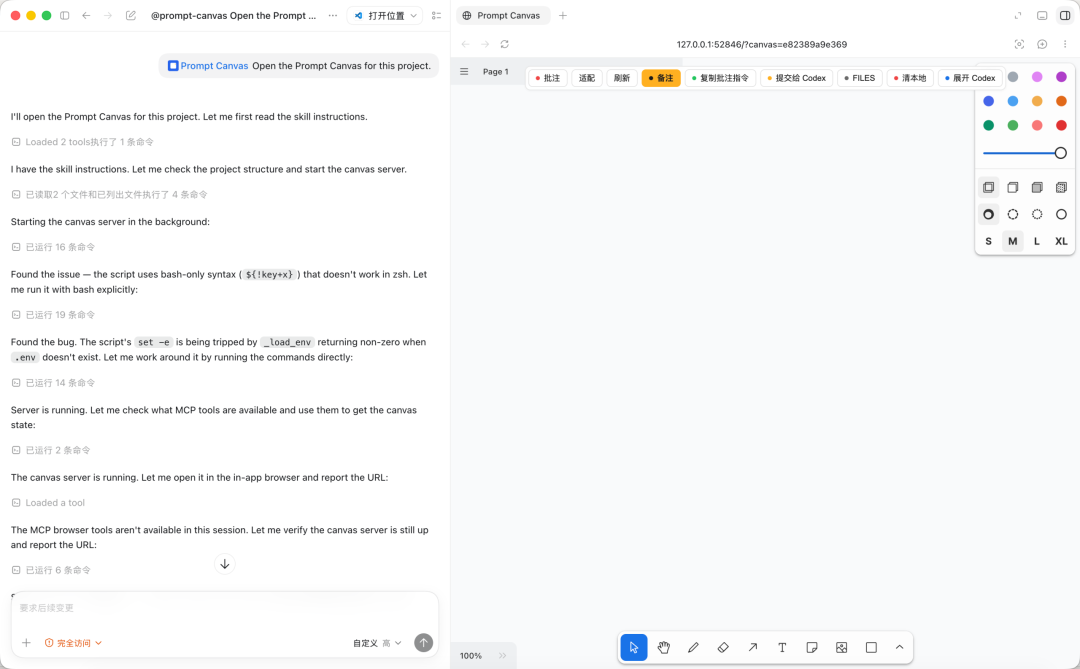Click the 复制批注指令 button

720,78
